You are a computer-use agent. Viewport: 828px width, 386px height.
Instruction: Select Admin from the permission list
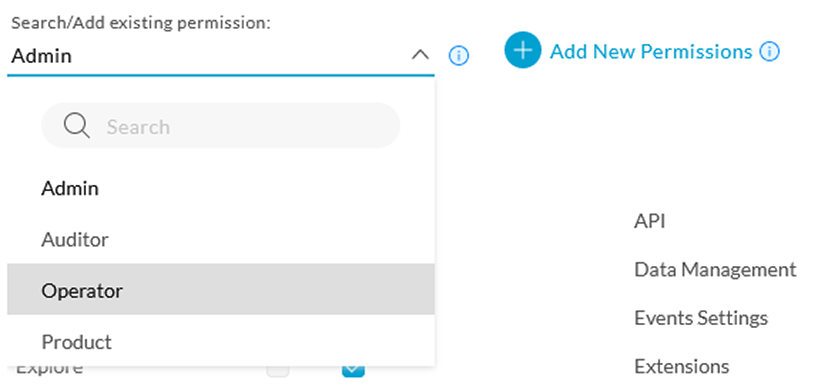tap(221, 189)
